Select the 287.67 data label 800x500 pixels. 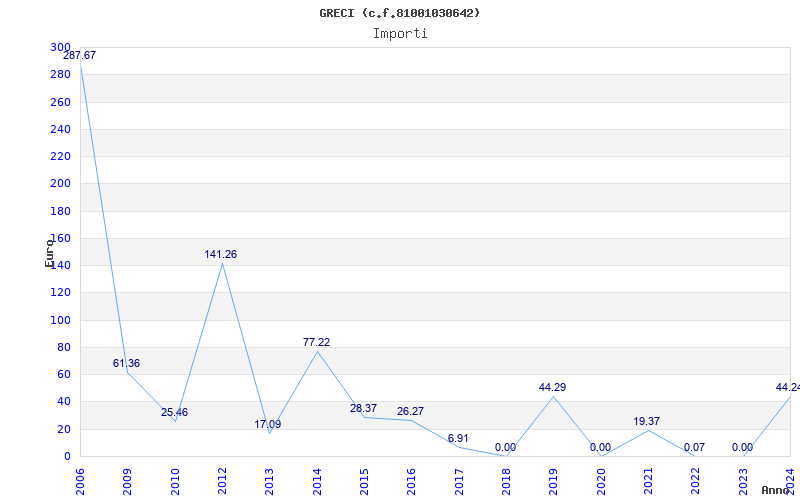click(80, 56)
